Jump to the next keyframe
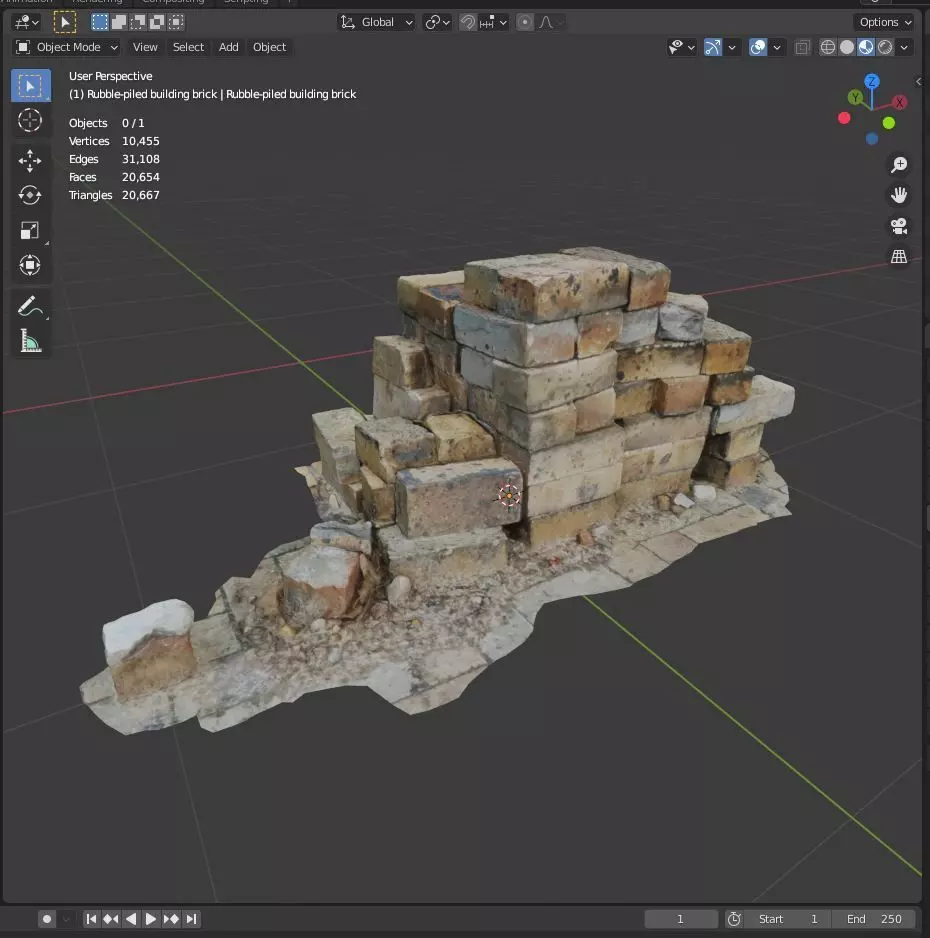930x938 pixels. point(171,919)
